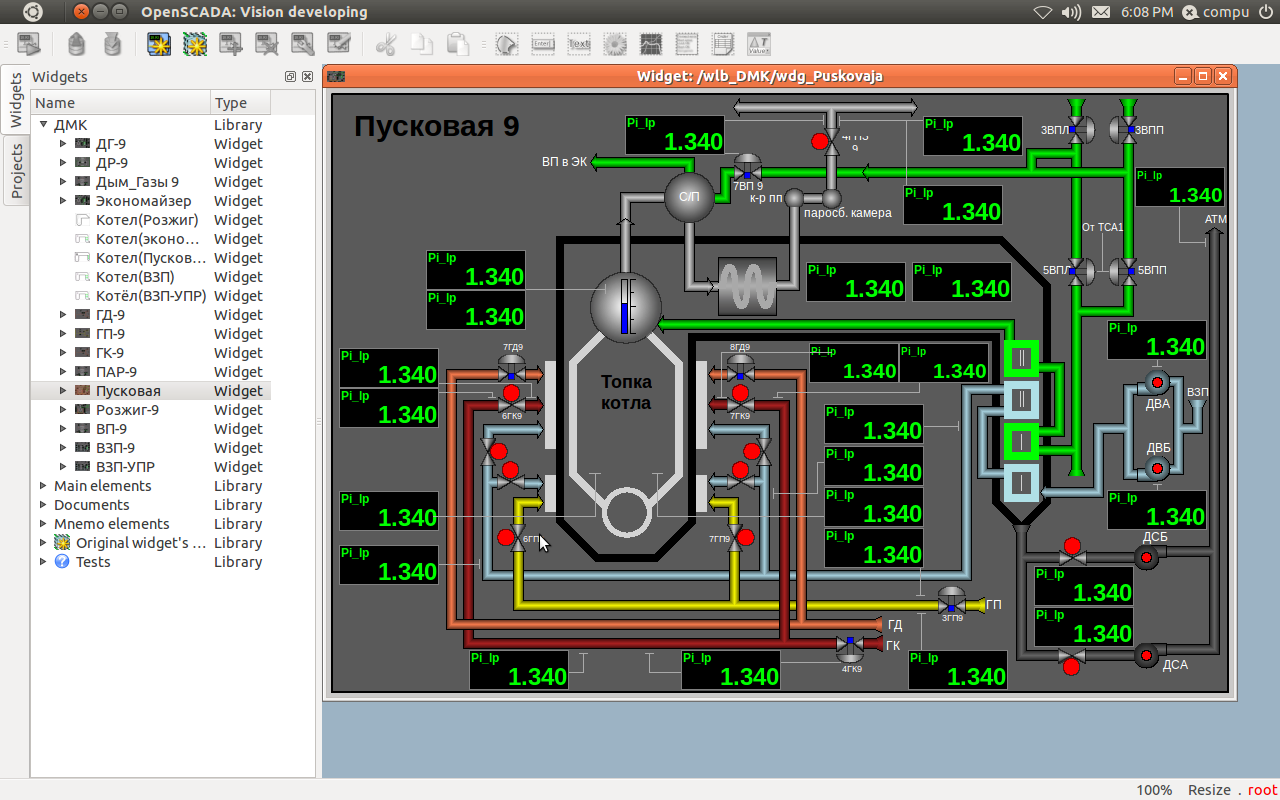Click the Paste icon in toolbar

tap(457, 44)
